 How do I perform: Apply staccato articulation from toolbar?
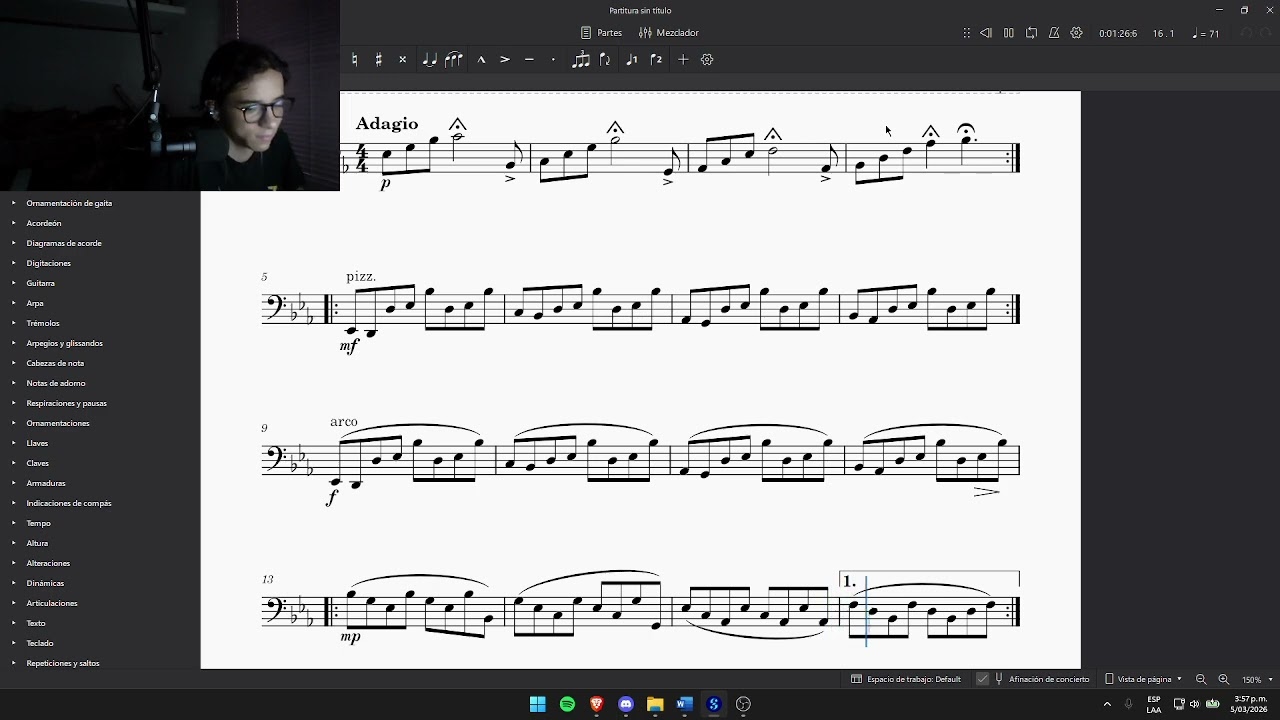point(553,60)
